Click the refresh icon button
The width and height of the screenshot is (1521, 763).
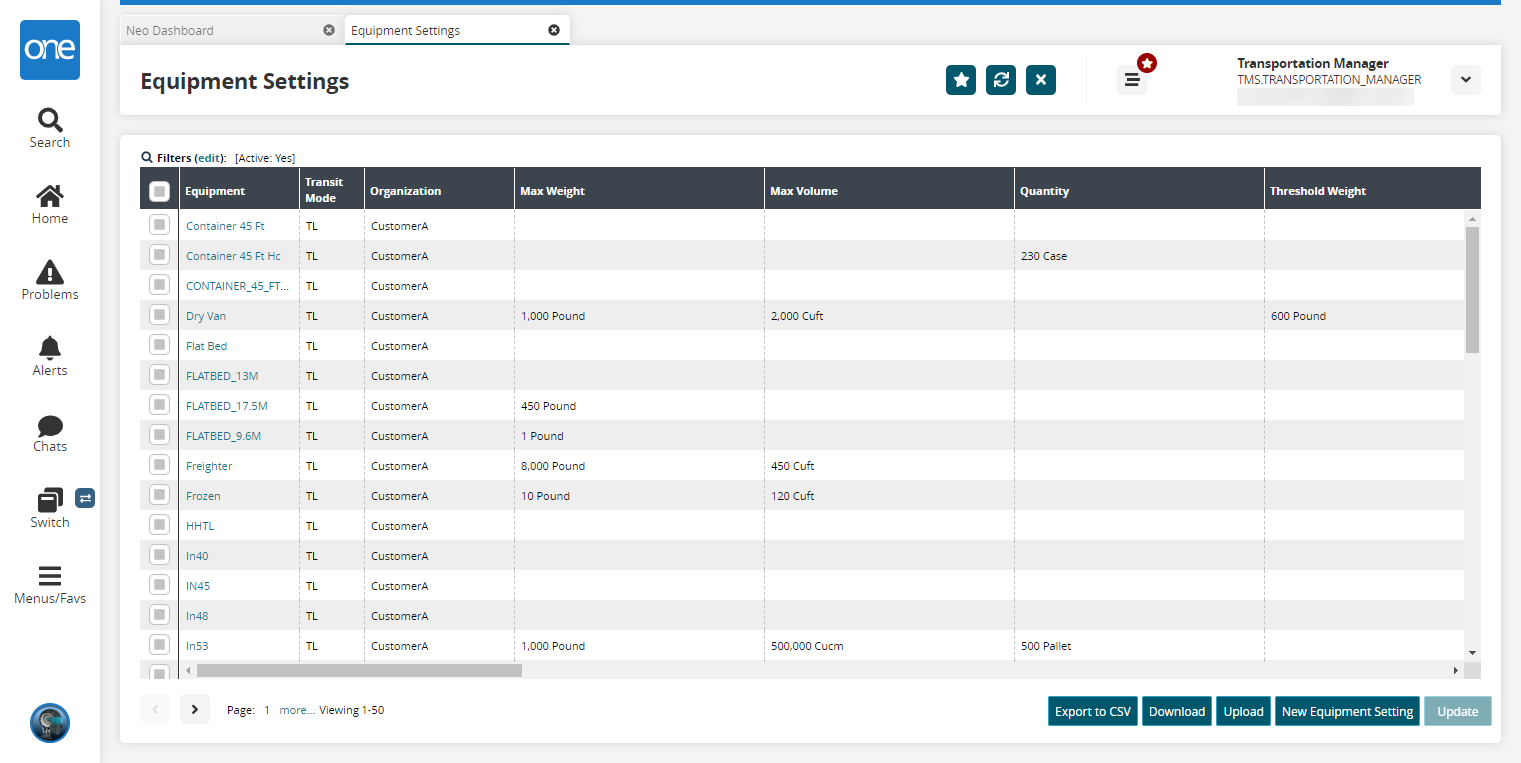coord(1000,80)
